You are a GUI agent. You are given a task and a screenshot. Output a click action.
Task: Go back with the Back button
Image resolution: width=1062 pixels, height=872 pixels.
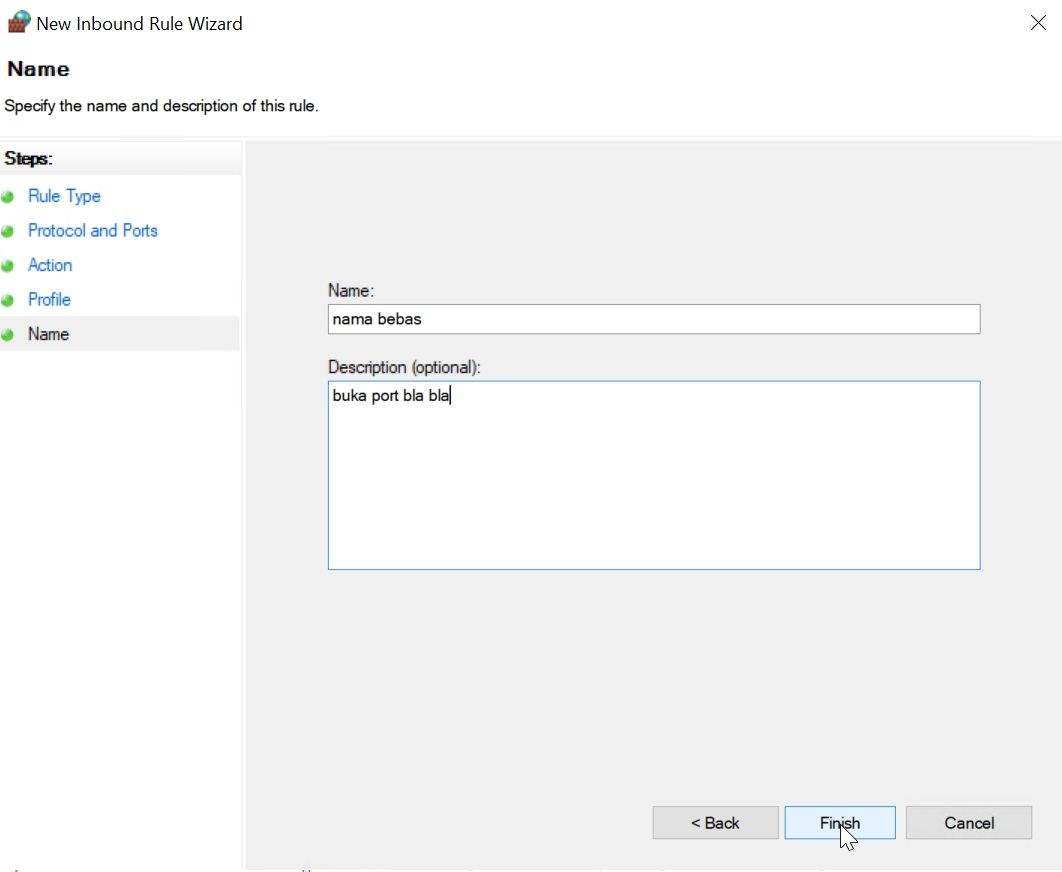pyautogui.click(x=715, y=823)
